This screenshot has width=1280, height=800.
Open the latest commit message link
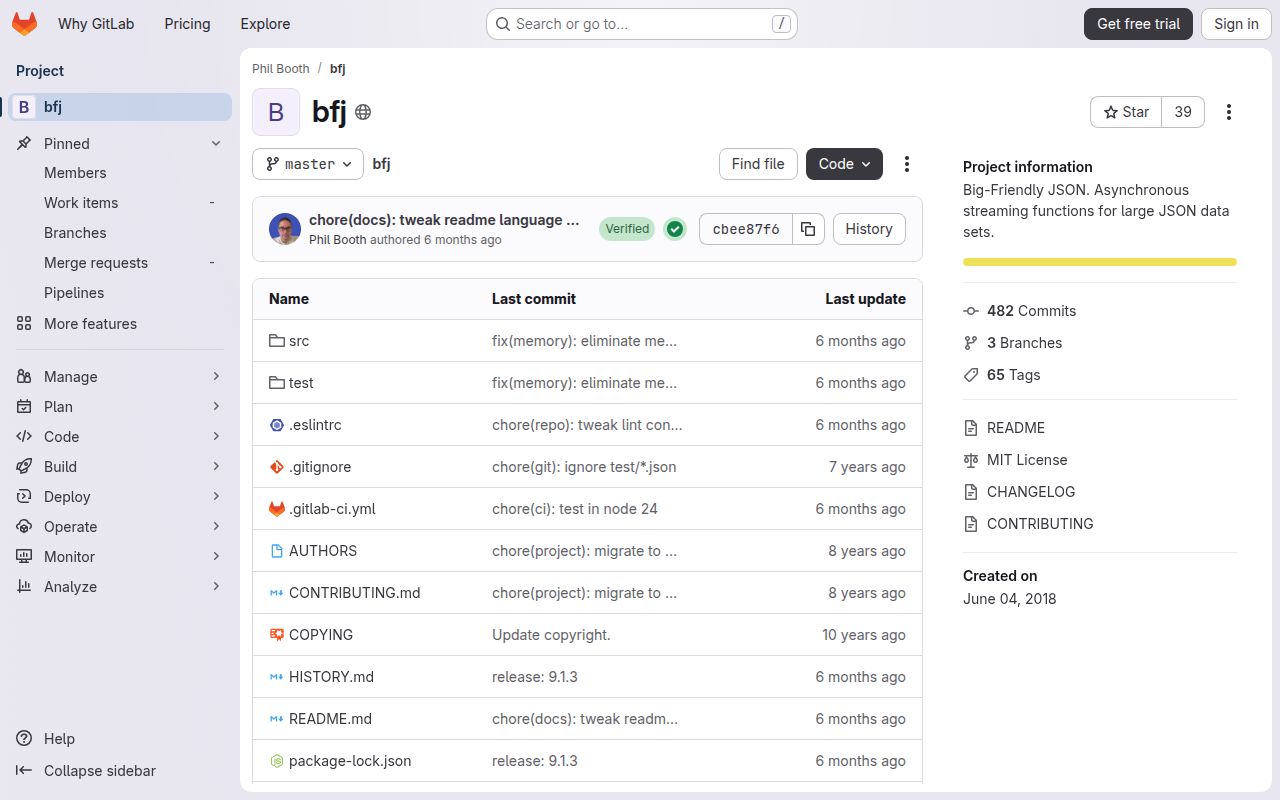pos(444,220)
